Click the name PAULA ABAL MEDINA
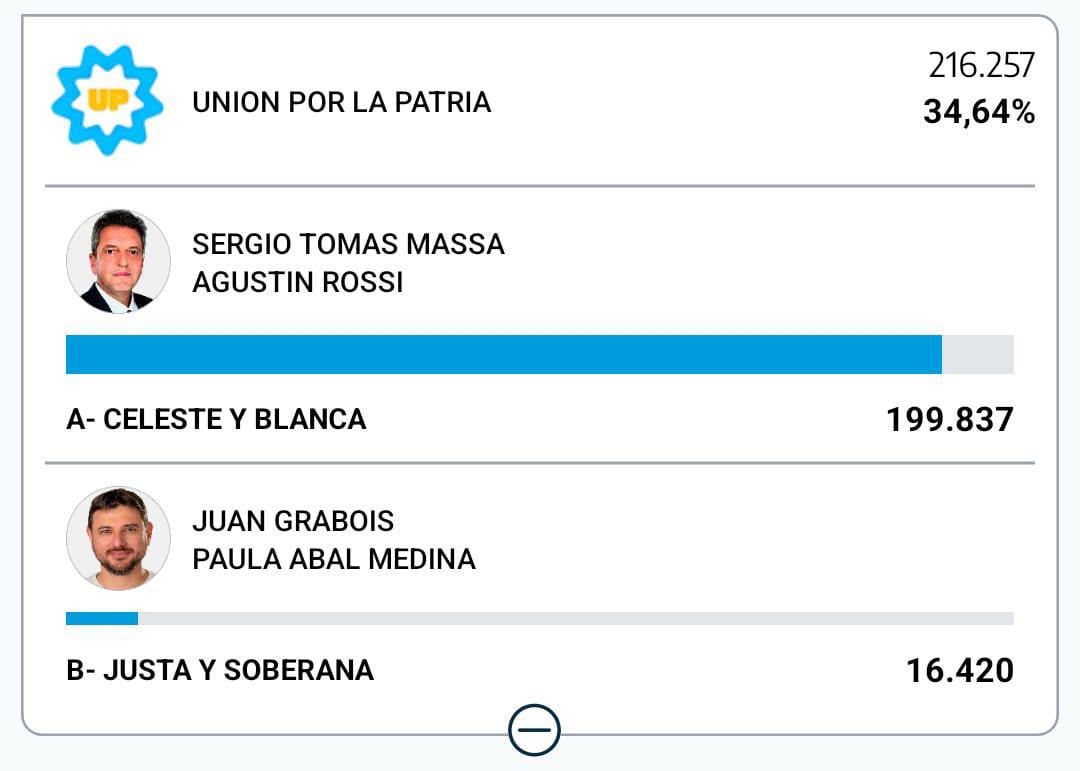Image resolution: width=1080 pixels, height=771 pixels. tap(333, 559)
